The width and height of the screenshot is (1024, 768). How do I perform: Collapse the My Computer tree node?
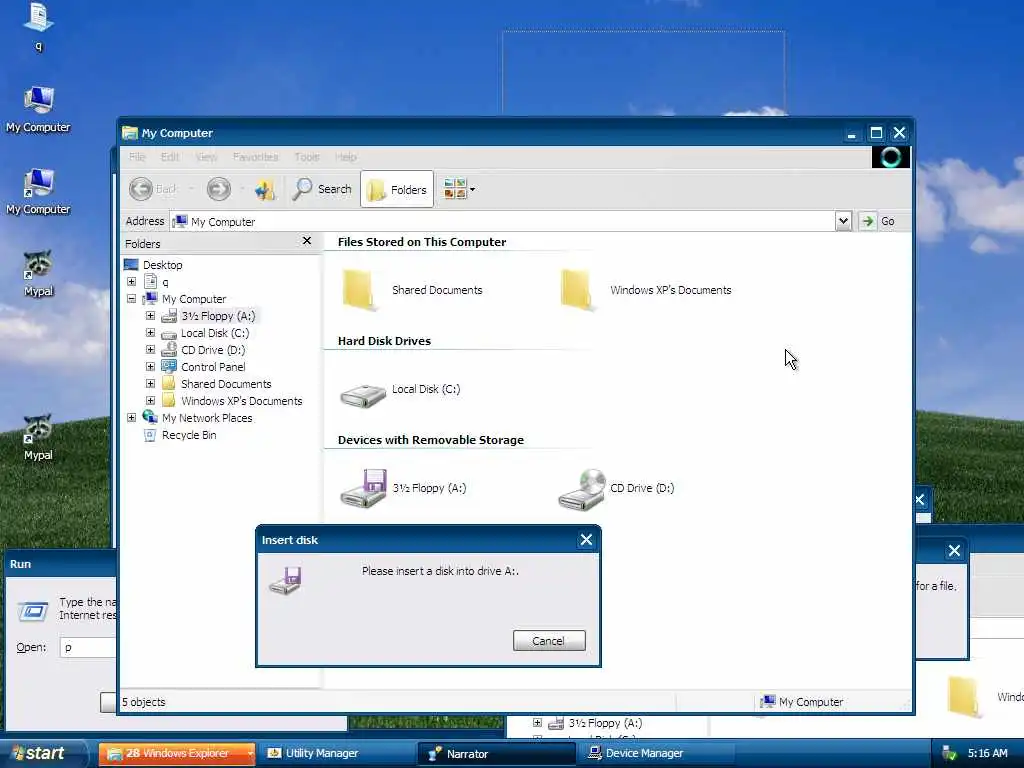(131, 298)
